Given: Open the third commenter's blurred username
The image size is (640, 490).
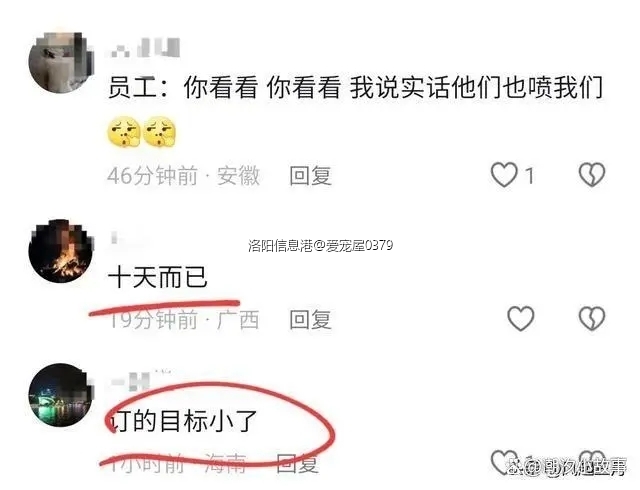Looking at the screenshot, I should point(141,381).
